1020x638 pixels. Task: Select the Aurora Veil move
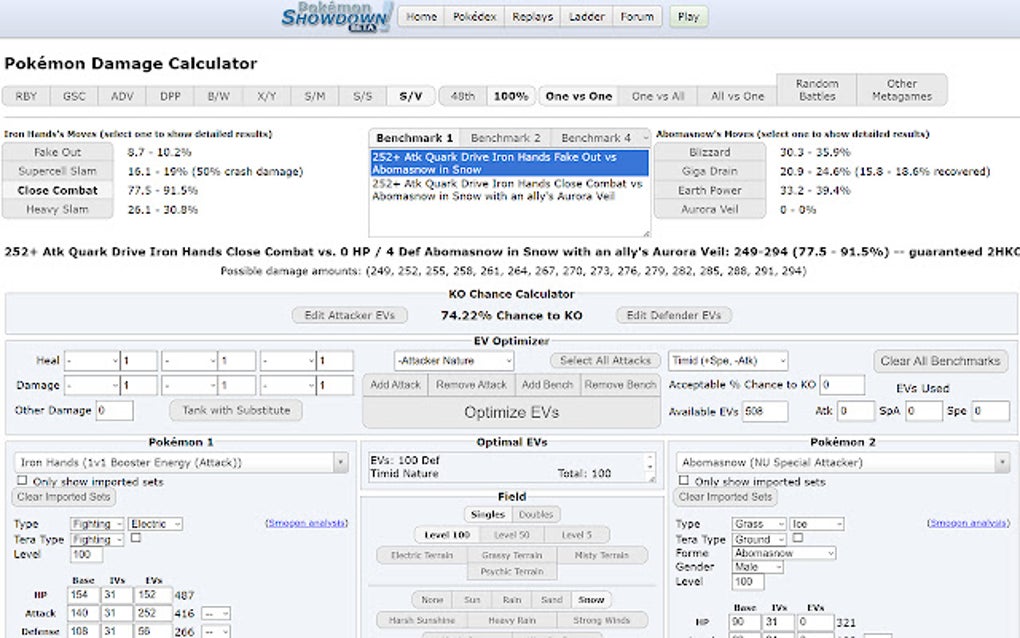[710, 209]
